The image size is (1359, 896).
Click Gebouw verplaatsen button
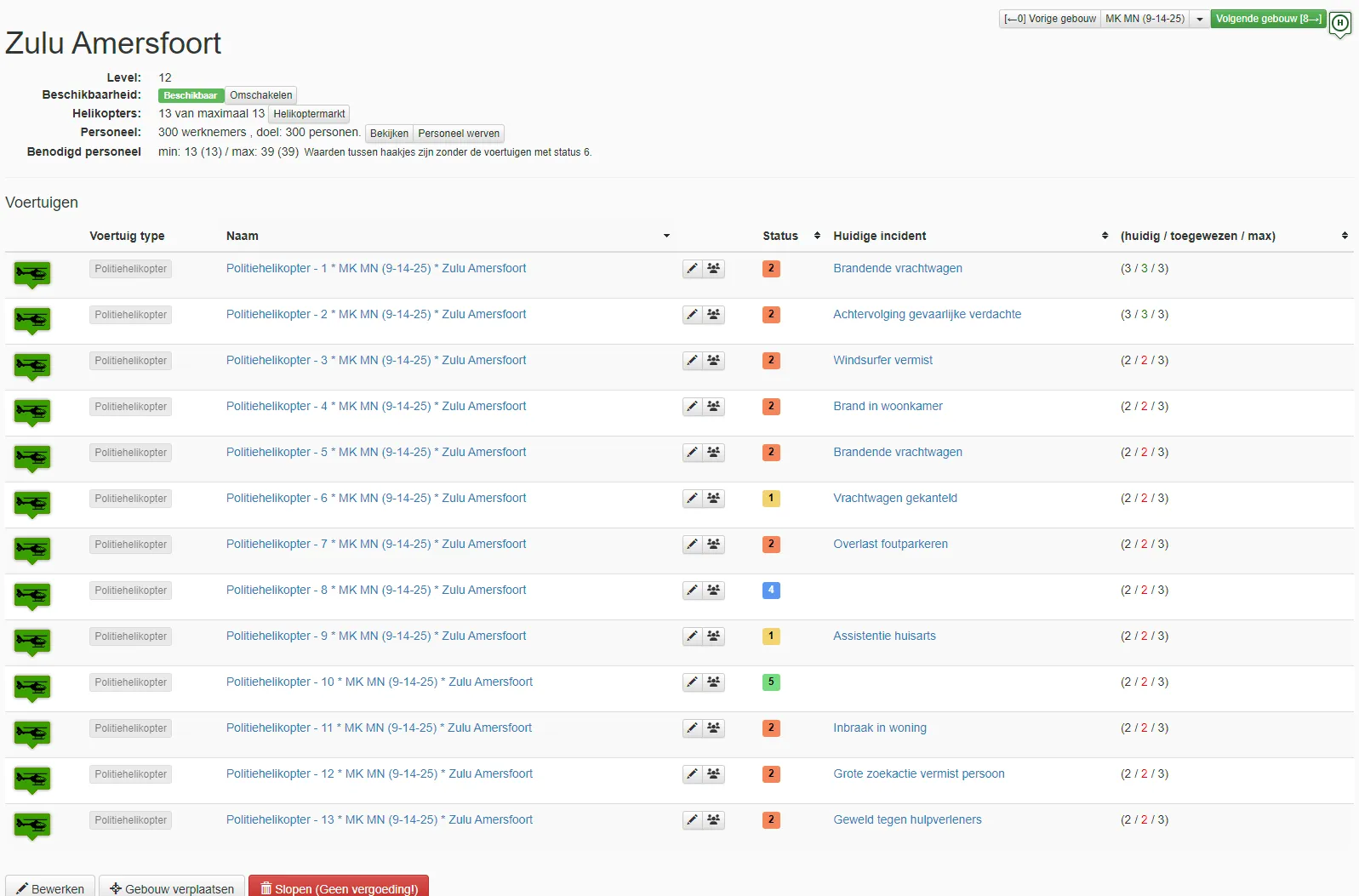(x=172, y=887)
